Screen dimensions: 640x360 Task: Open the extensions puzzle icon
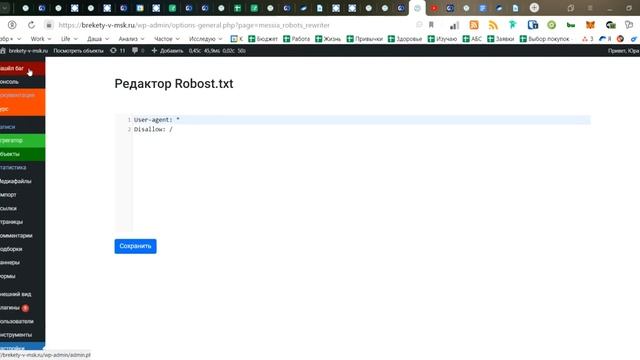click(x=629, y=25)
